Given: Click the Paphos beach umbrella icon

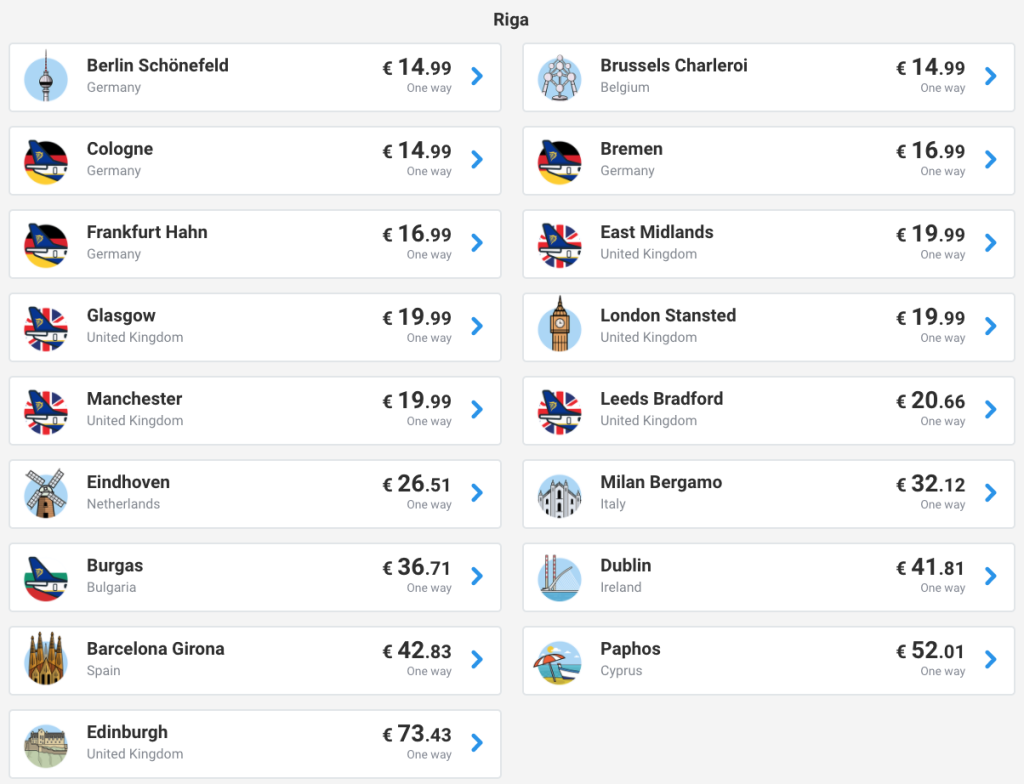Looking at the screenshot, I should [559, 659].
